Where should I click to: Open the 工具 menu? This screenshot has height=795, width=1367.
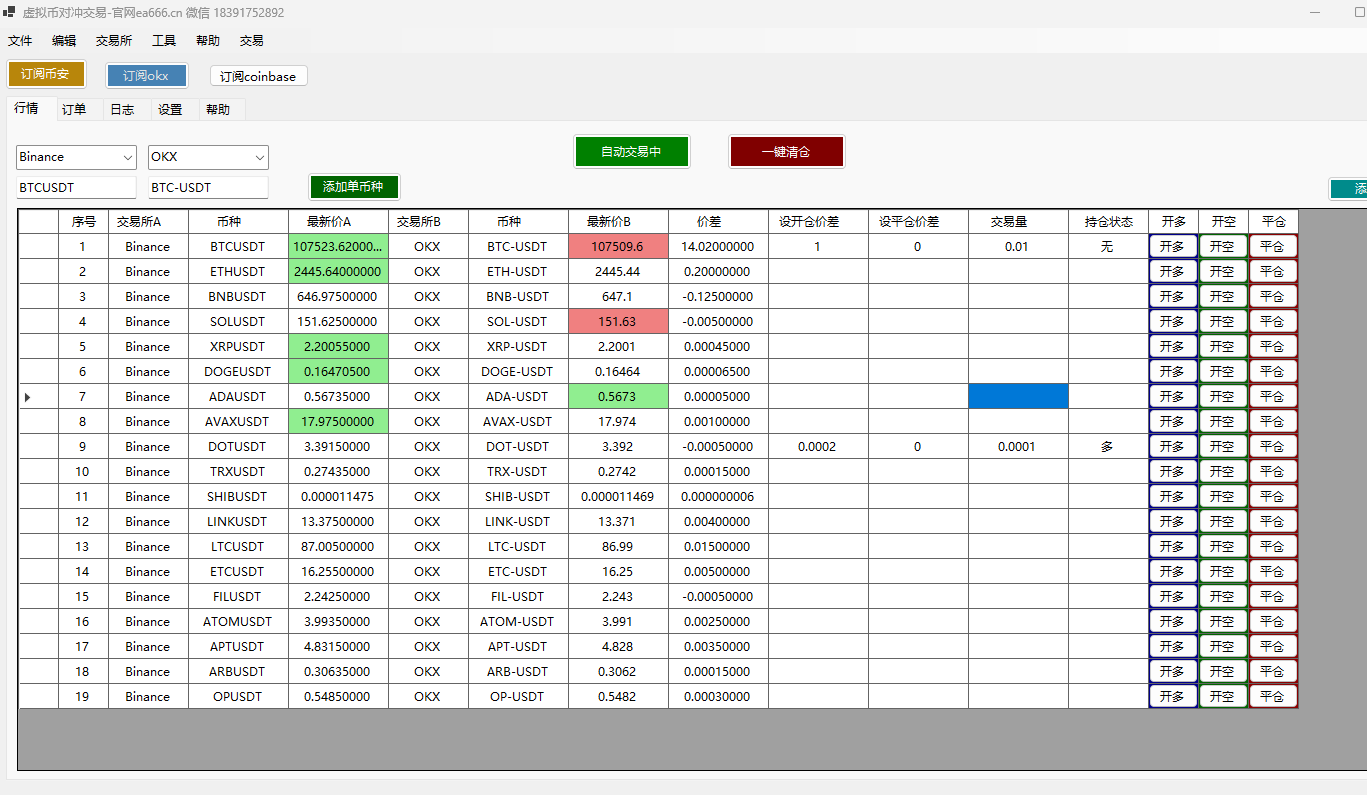164,41
